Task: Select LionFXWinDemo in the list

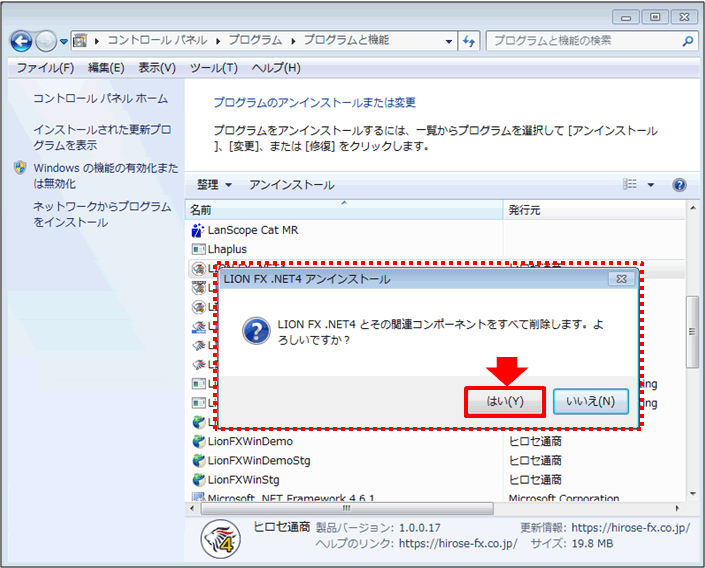Action: click(250, 442)
